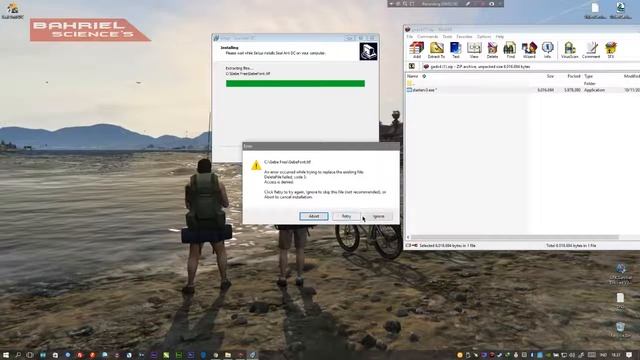This screenshot has height=360, width=640.
Task: Click the Comment icon in WinRAR toolbar
Action: [x=591, y=50]
